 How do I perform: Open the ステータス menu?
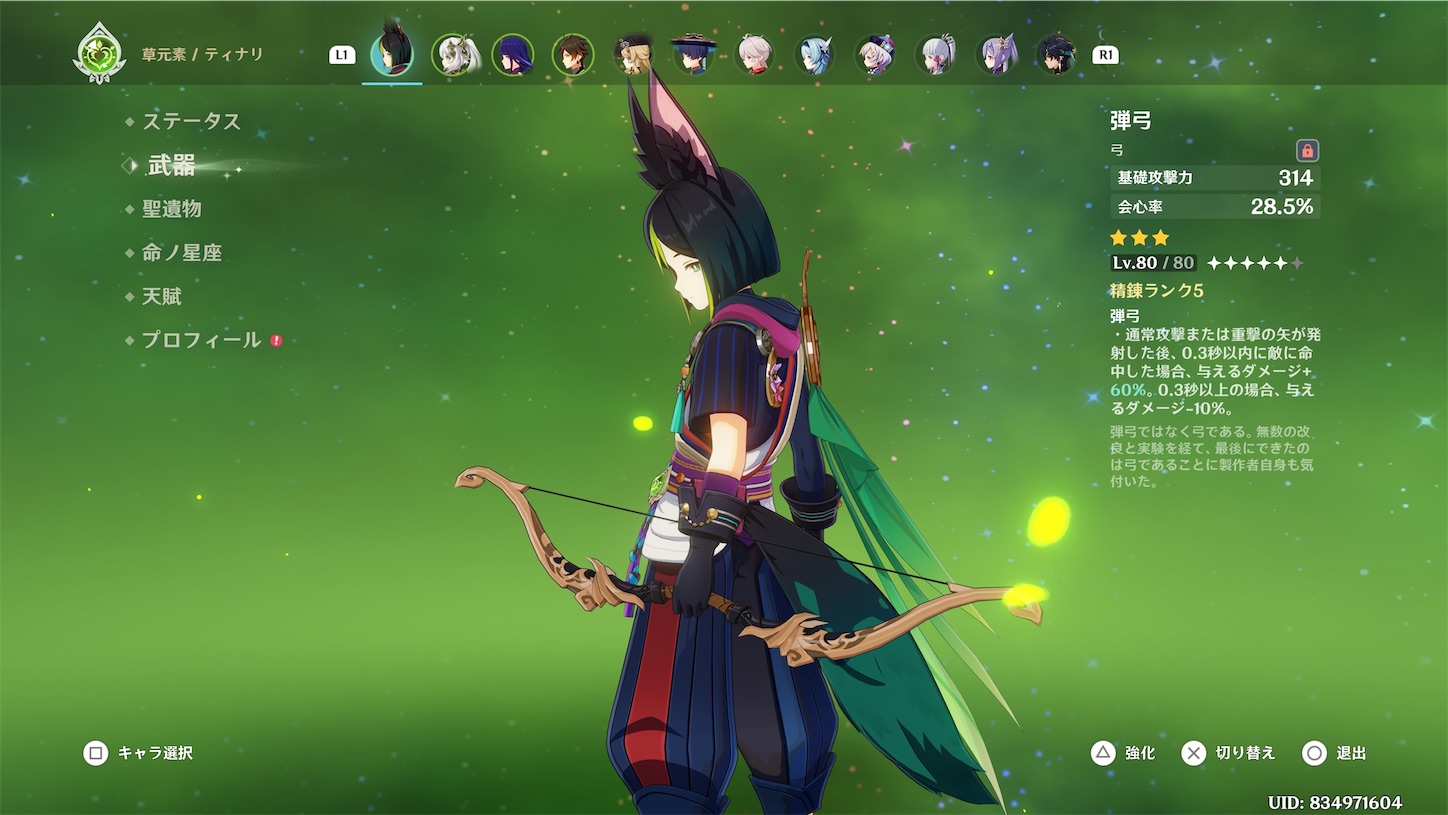tap(191, 122)
